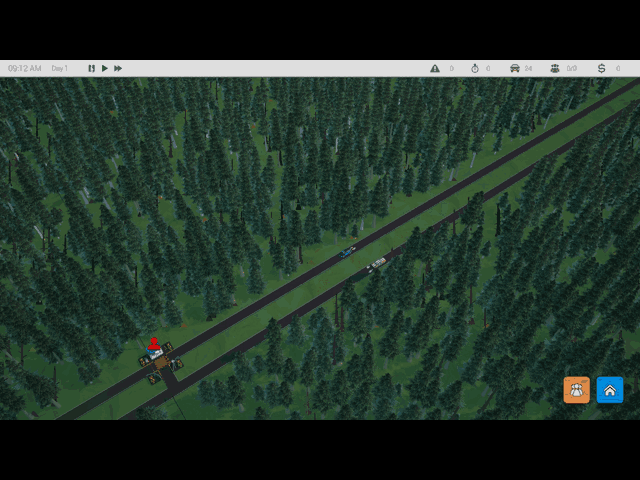Play at normal speed

pos(105,68)
